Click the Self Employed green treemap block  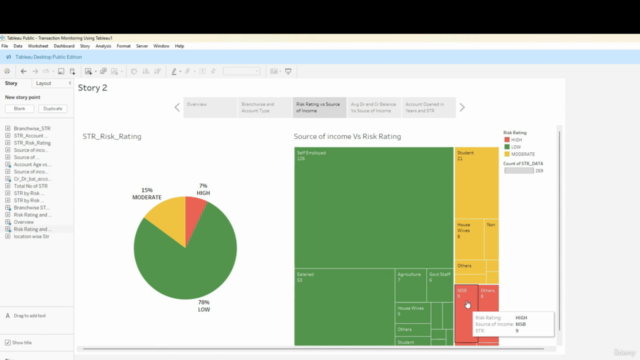373,207
